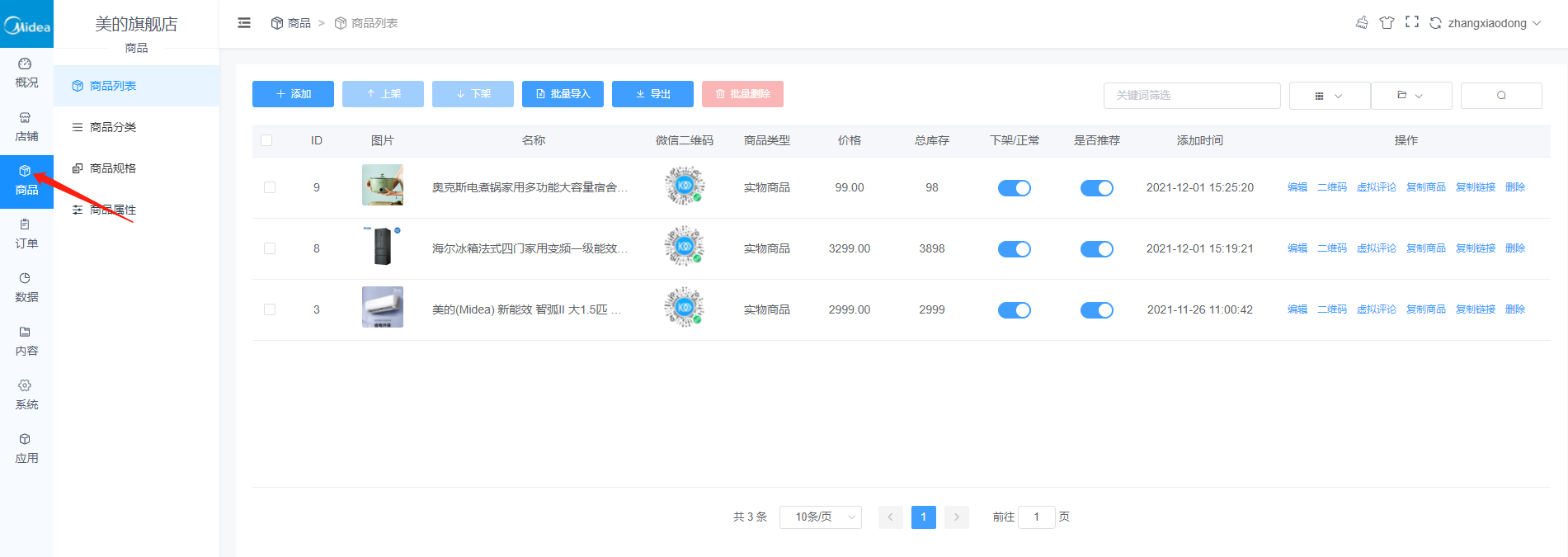Toggle 下架/正常 switch for product 9

[x=1015, y=188]
